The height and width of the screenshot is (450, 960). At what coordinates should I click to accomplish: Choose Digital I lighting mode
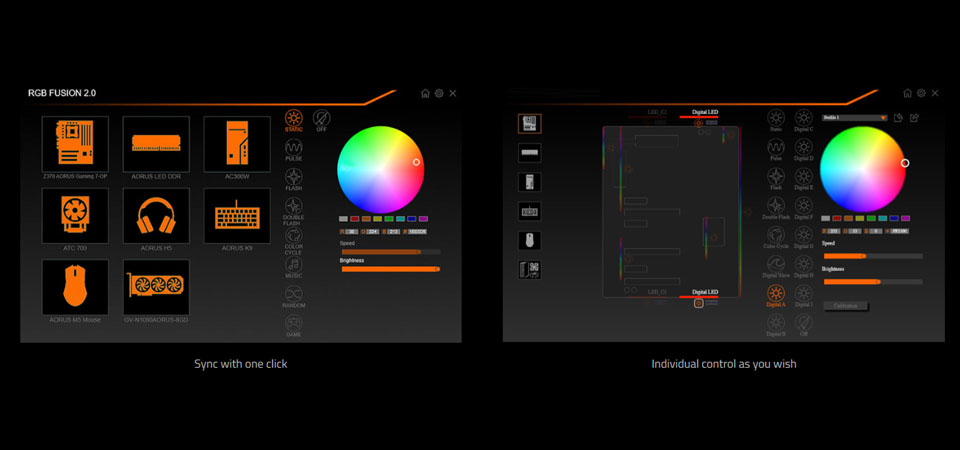[803, 297]
